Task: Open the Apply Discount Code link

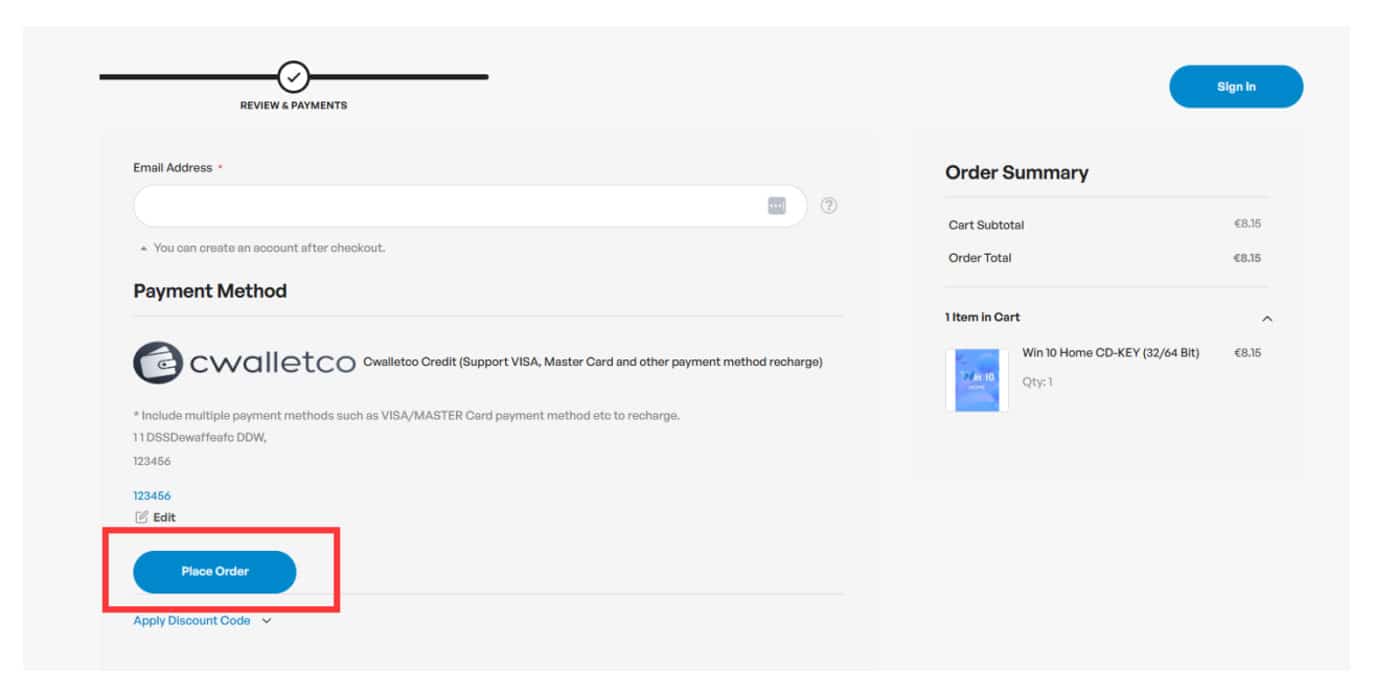Action: pos(192,621)
